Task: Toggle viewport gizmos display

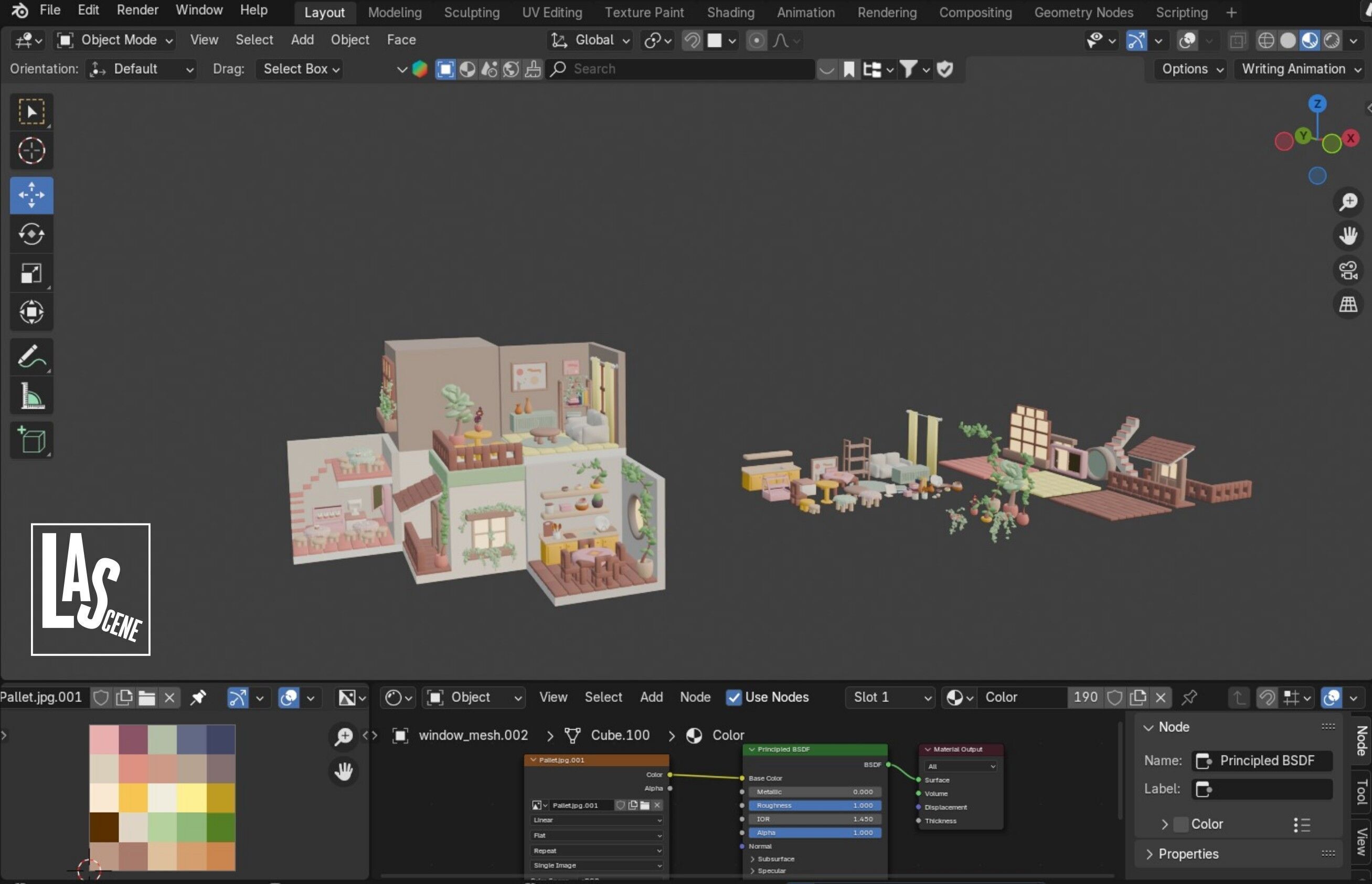Action: [x=1136, y=41]
